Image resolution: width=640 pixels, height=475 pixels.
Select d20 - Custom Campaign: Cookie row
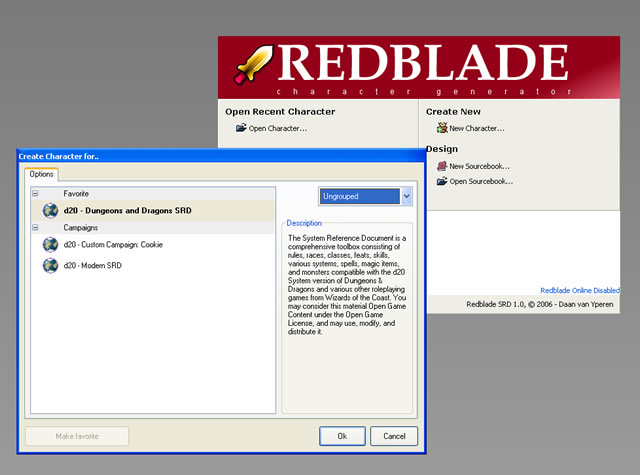click(153, 245)
